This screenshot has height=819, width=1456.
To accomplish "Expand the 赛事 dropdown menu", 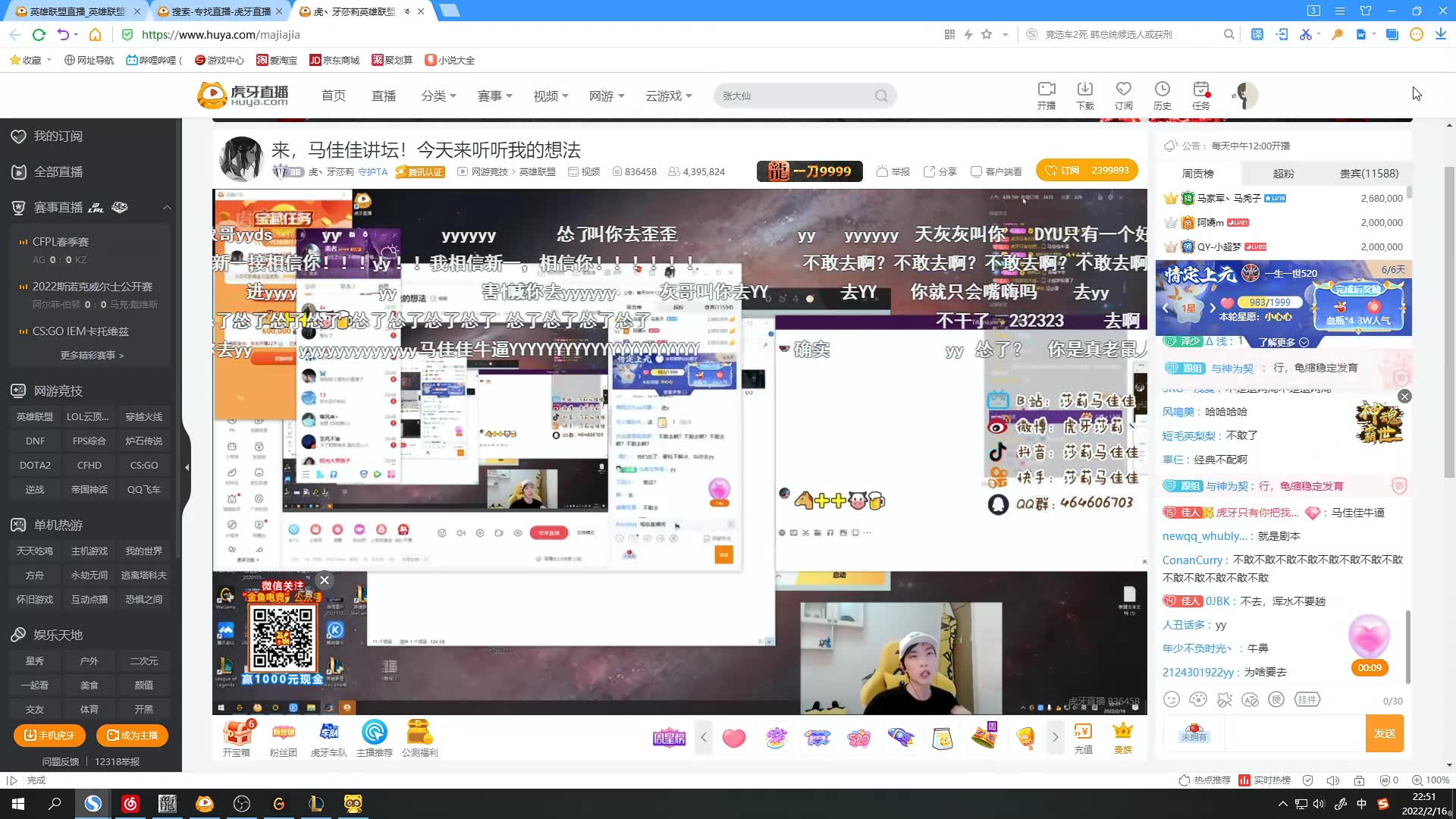I will point(494,96).
